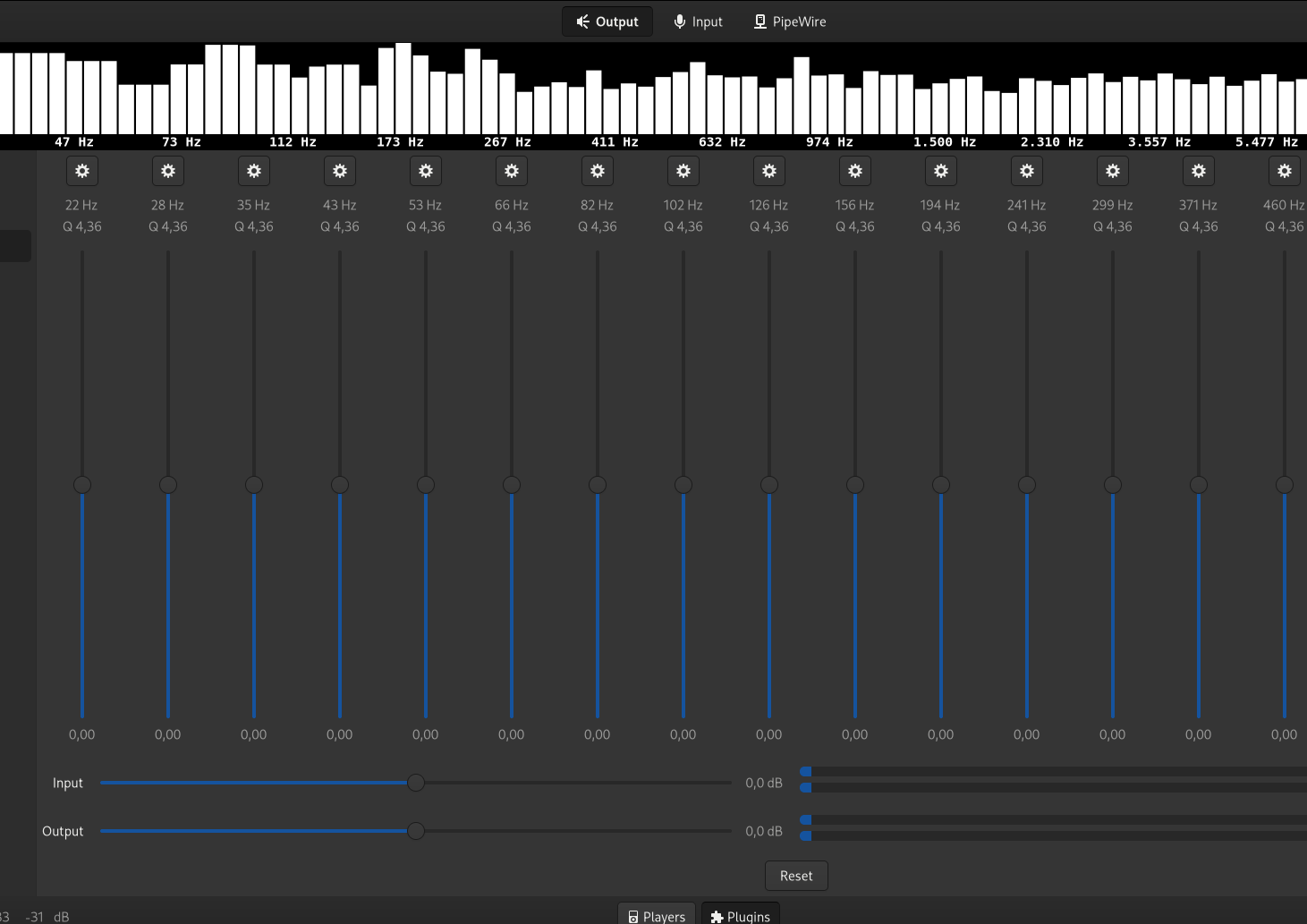Reset the equalizer with the Reset button
This screenshot has width=1307, height=924.
coord(796,876)
